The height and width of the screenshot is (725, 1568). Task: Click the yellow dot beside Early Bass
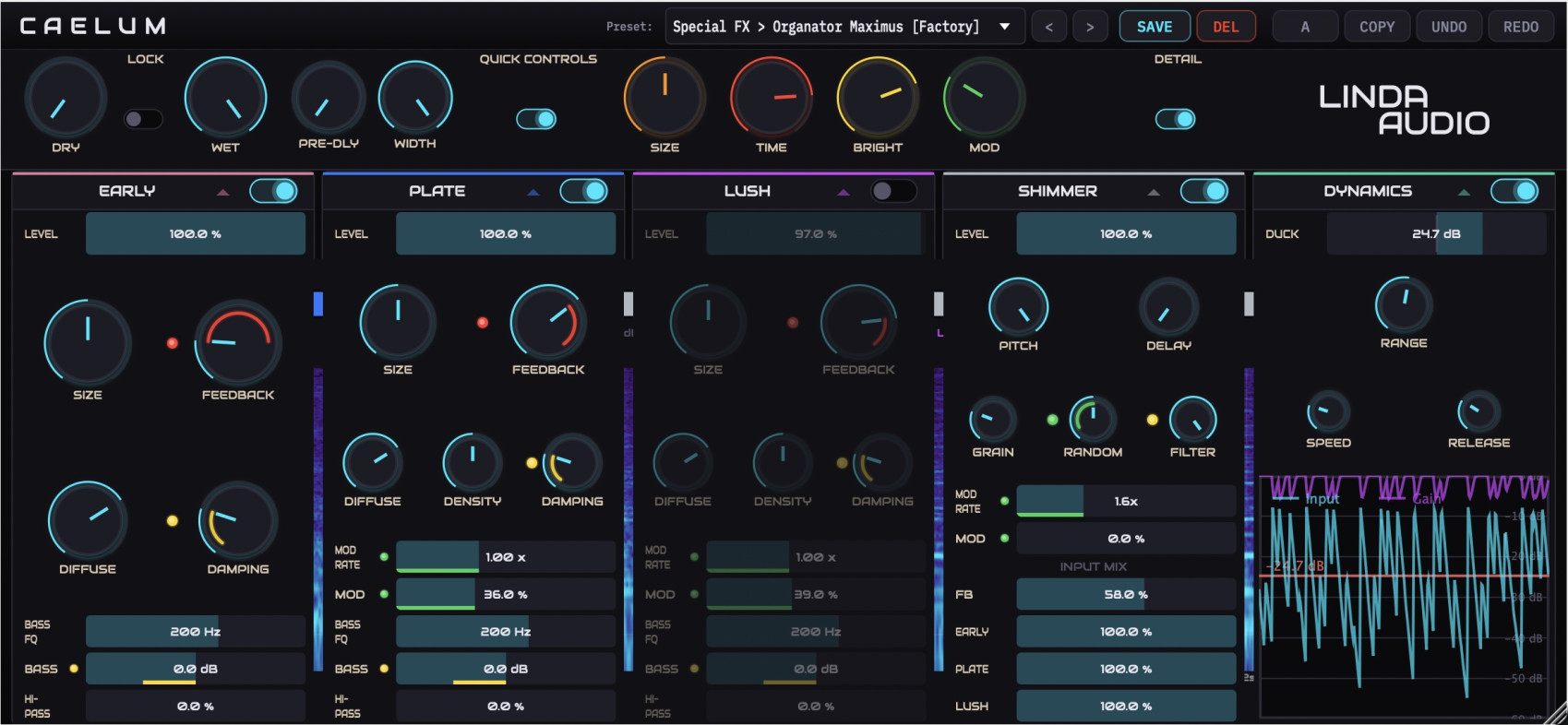pyautogui.click(x=74, y=669)
